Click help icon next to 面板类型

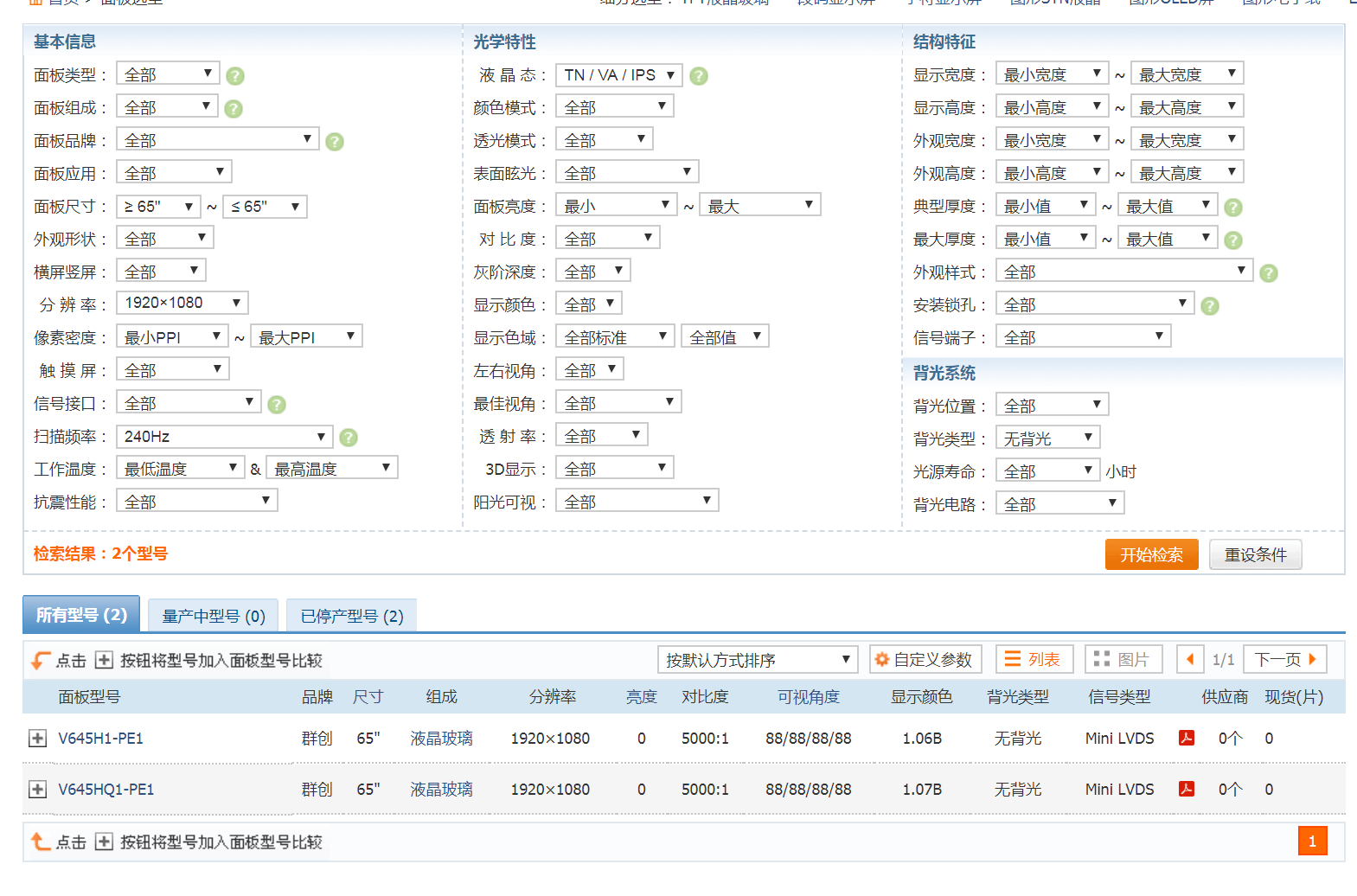click(234, 76)
